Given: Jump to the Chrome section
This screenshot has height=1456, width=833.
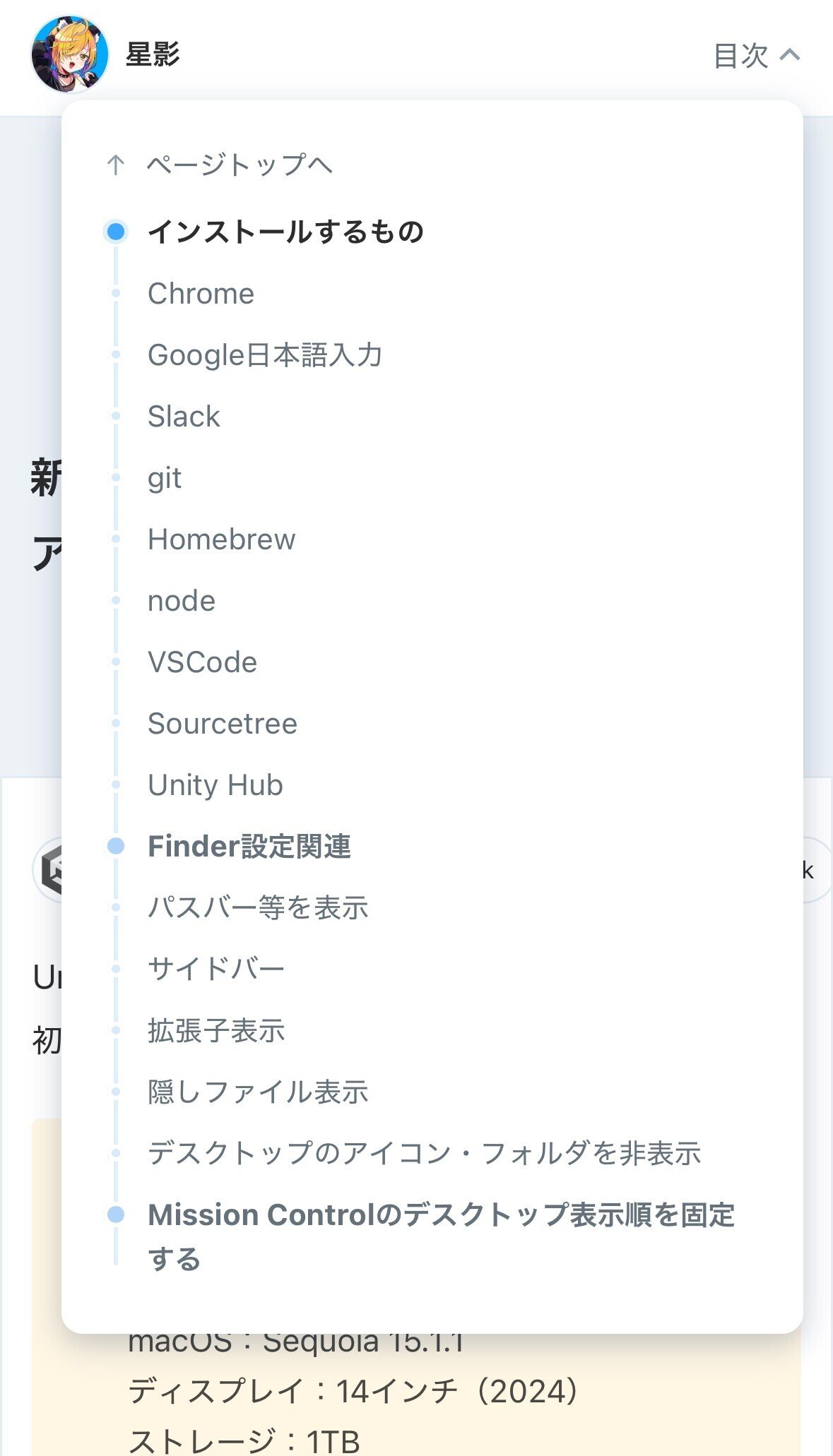Looking at the screenshot, I should tap(201, 293).
